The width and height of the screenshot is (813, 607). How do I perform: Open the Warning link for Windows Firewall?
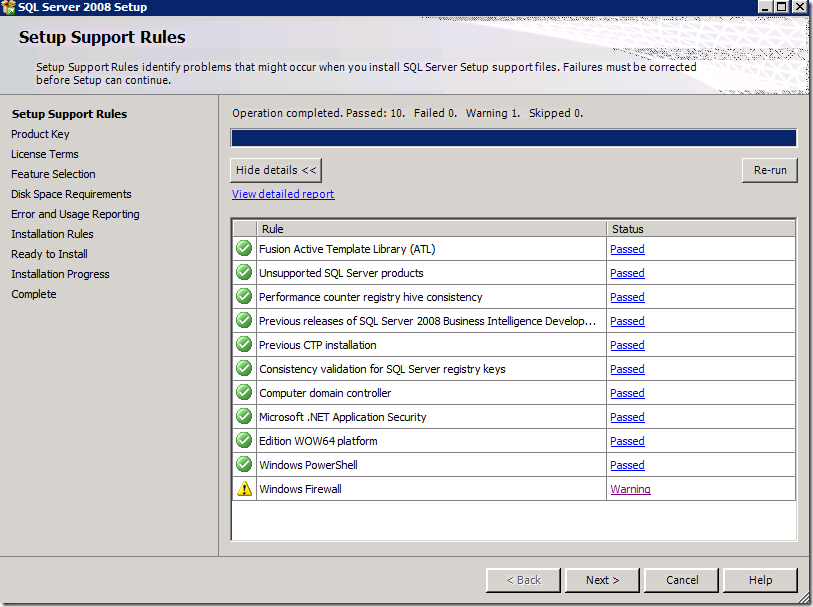[x=630, y=489]
